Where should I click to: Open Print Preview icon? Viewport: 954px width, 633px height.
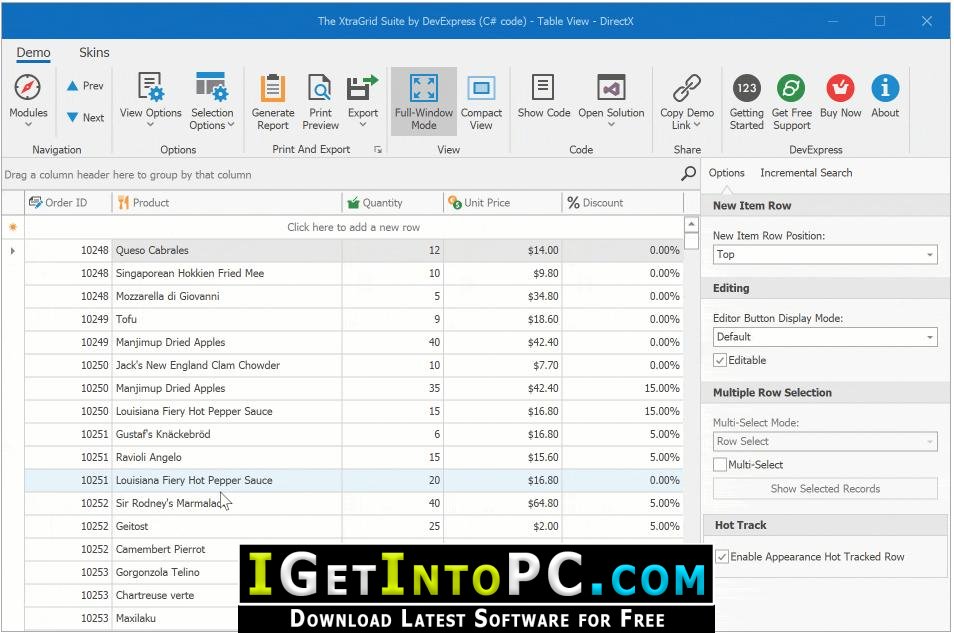[320, 88]
